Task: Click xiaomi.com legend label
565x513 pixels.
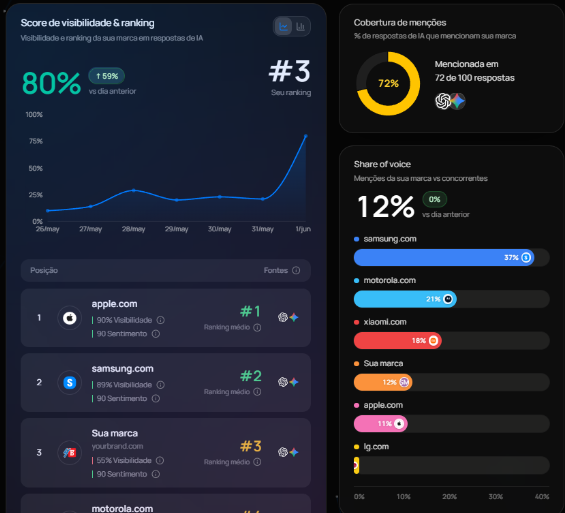Action: pyautogui.click(x=385, y=322)
